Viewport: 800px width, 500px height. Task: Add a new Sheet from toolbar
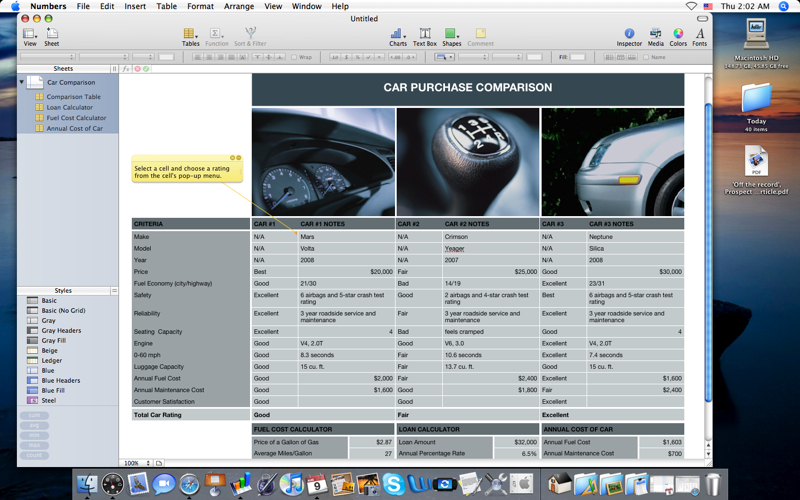[x=52, y=35]
